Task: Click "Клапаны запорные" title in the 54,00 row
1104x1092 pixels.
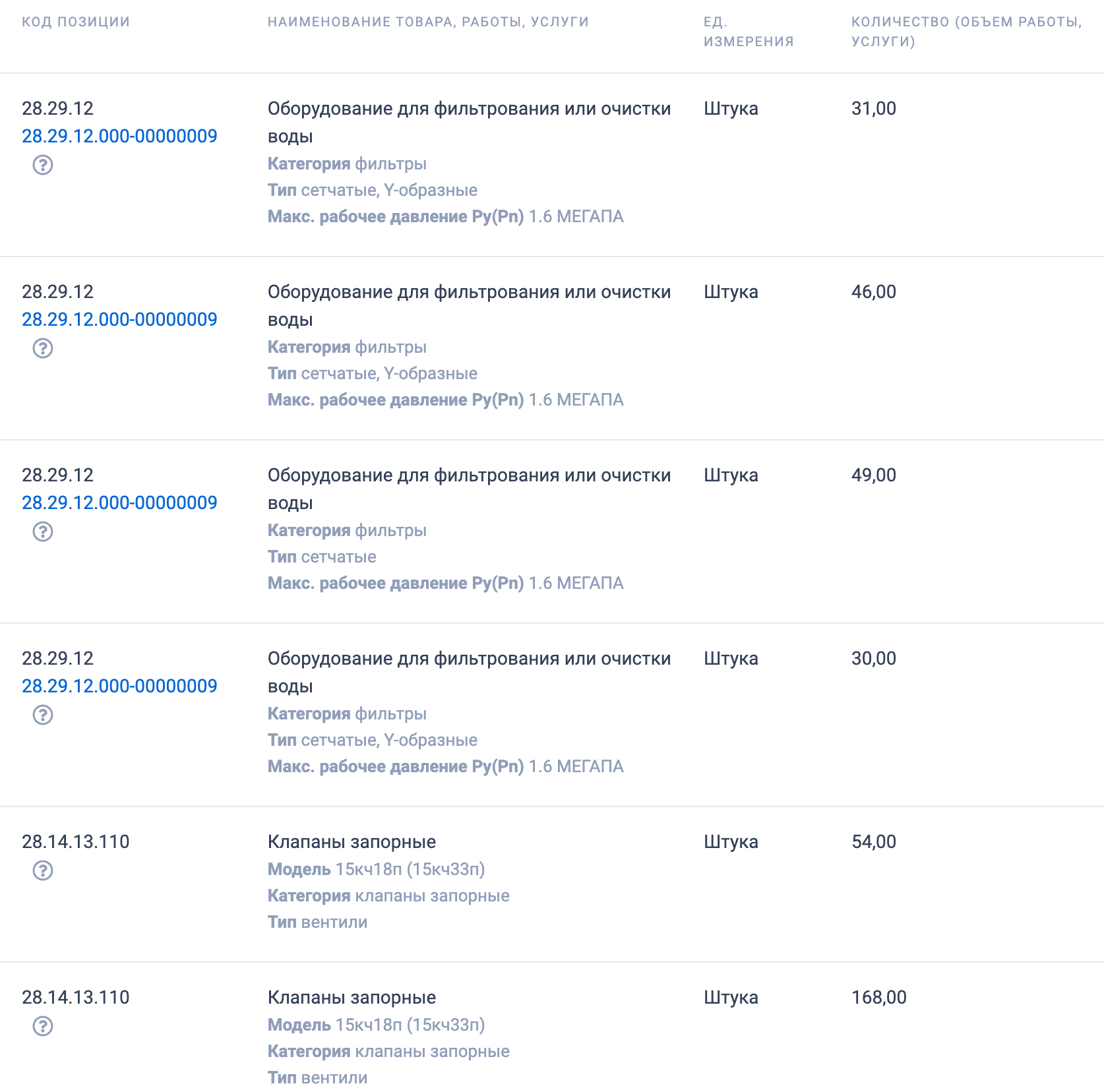Action: coord(352,842)
